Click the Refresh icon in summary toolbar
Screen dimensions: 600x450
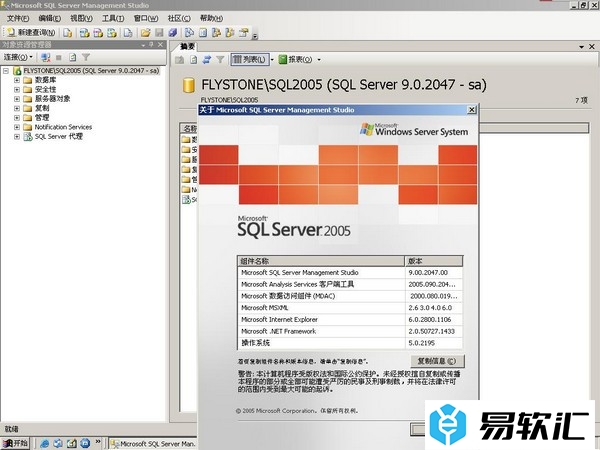coord(194,60)
